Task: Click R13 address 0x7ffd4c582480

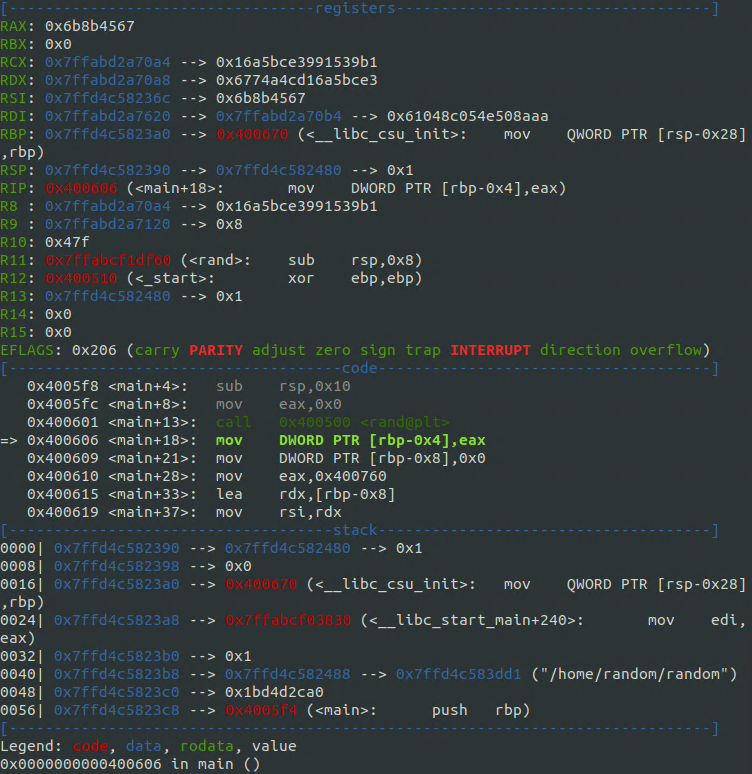Action: pyautogui.click(x=108, y=296)
